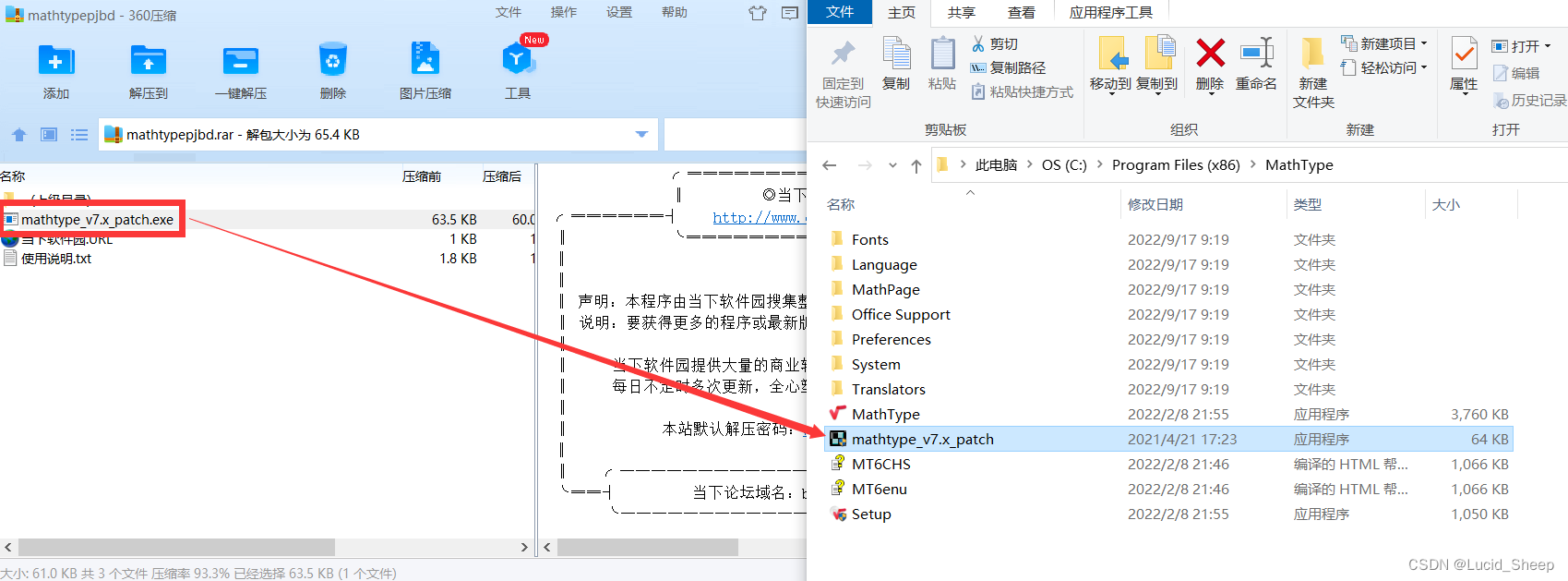1568x581 pixels.
Task: Click 此电脑 in the address breadcrumb
Action: (x=997, y=164)
